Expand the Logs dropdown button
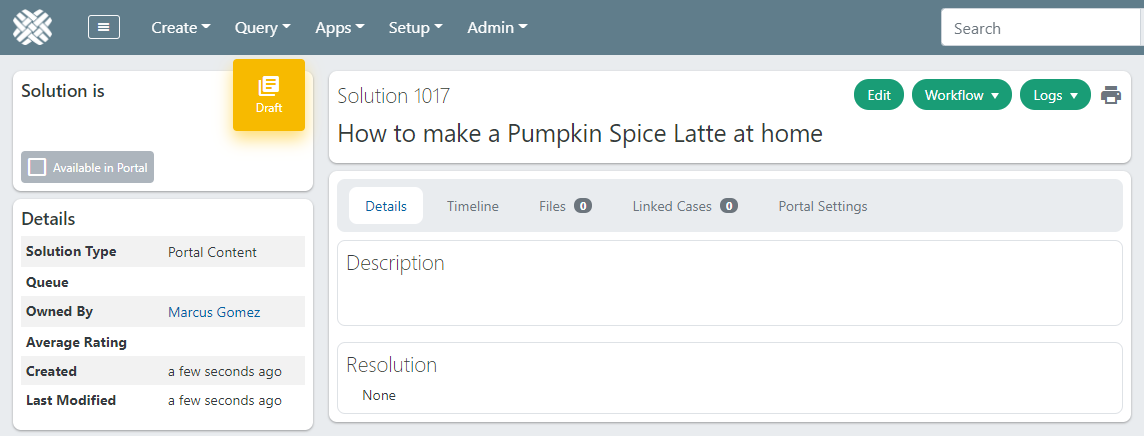The width and height of the screenshot is (1144, 436). coord(1054,95)
